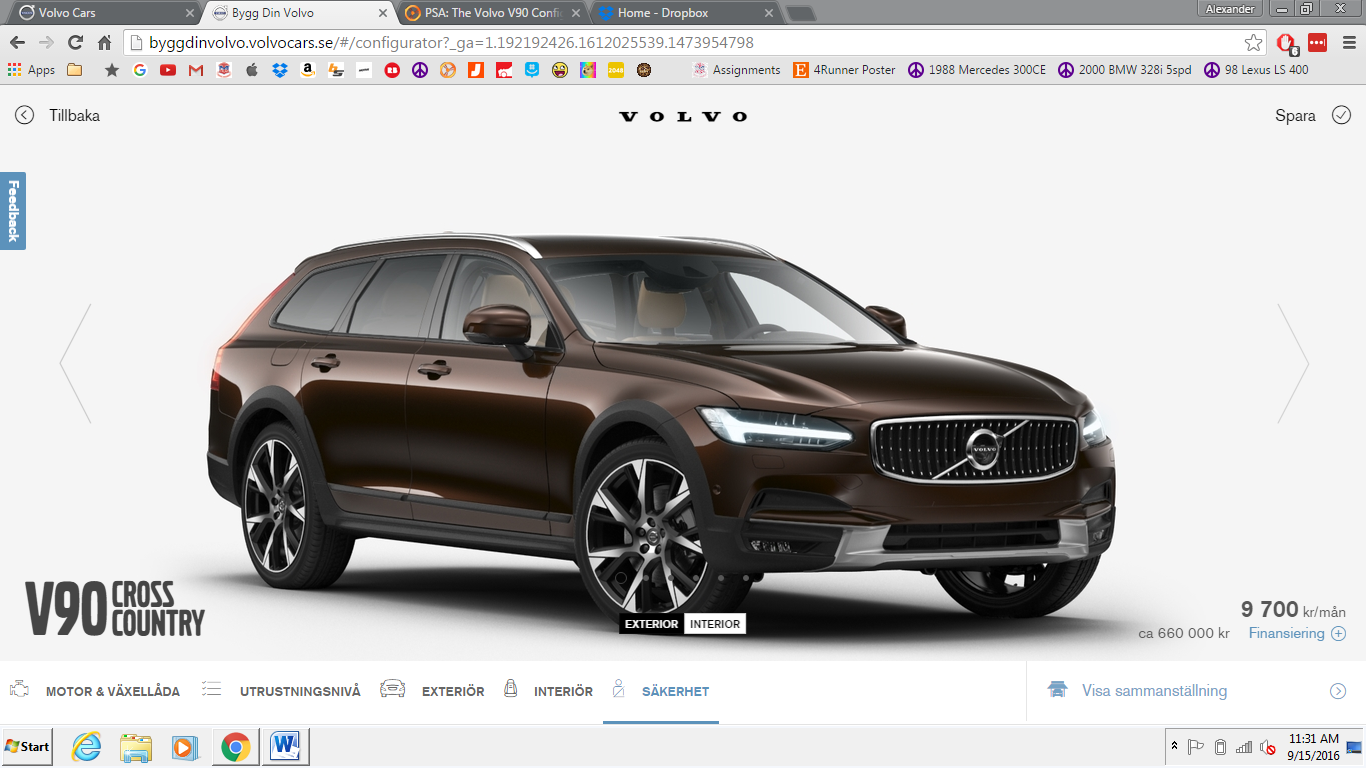Viewport: 1366px width, 768px height.
Task: Open 98 Lexus LS 400 bookmark
Action: click(1256, 70)
